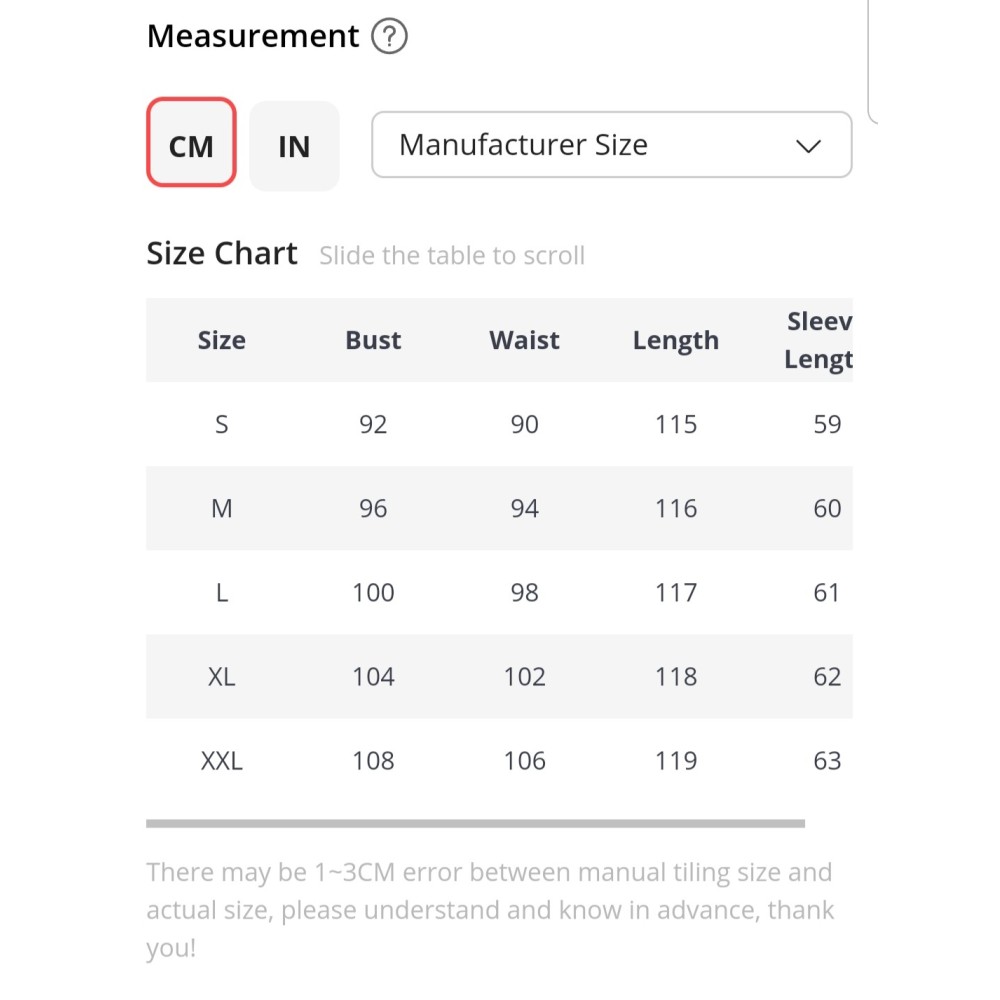Click the bust value 100 in the table

coord(373,592)
